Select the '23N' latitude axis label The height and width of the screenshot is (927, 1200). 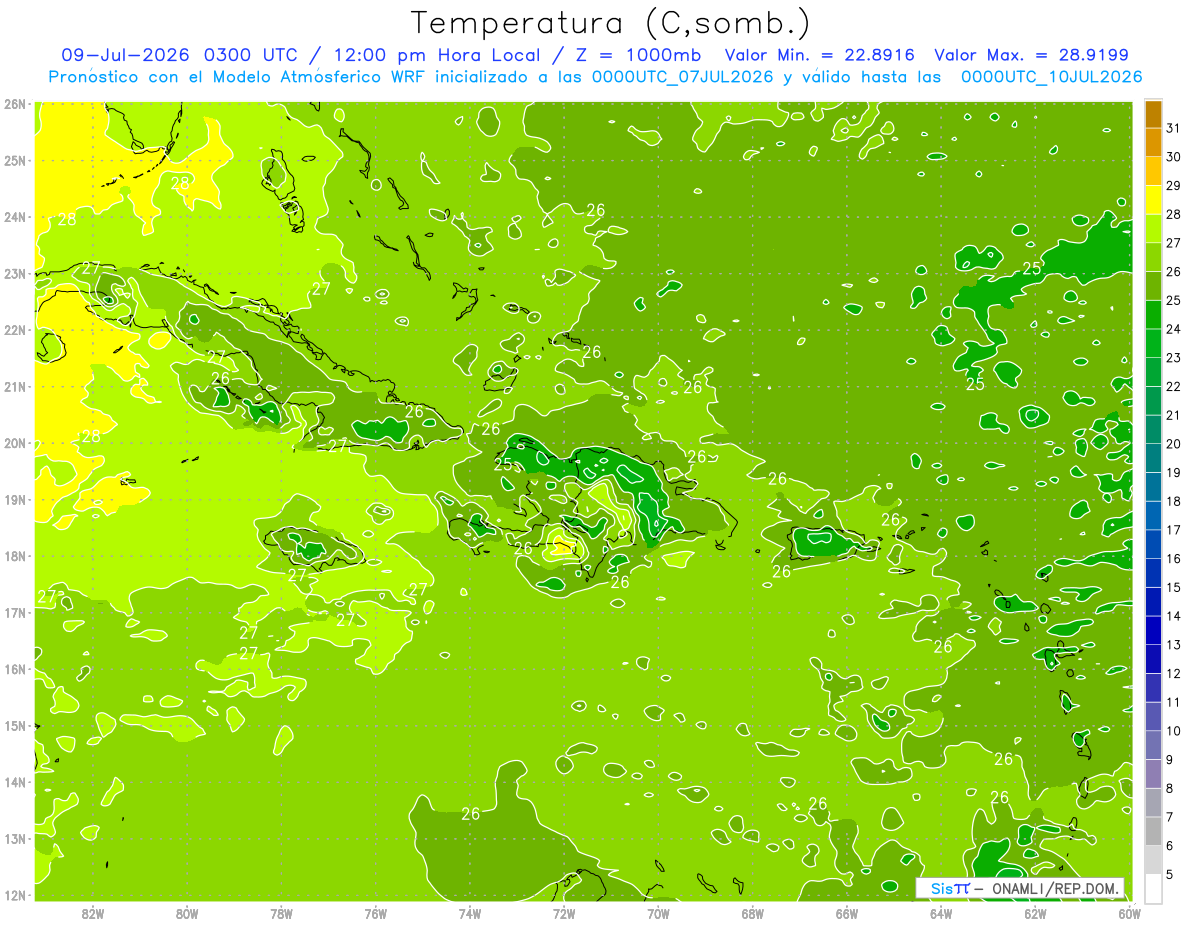tap(15, 273)
